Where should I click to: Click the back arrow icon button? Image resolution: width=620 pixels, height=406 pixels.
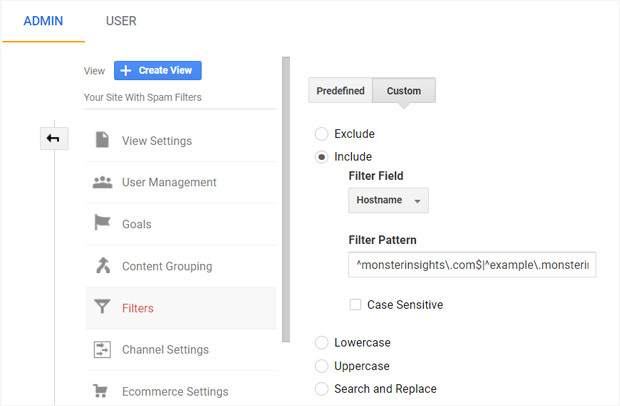click(53, 138)
